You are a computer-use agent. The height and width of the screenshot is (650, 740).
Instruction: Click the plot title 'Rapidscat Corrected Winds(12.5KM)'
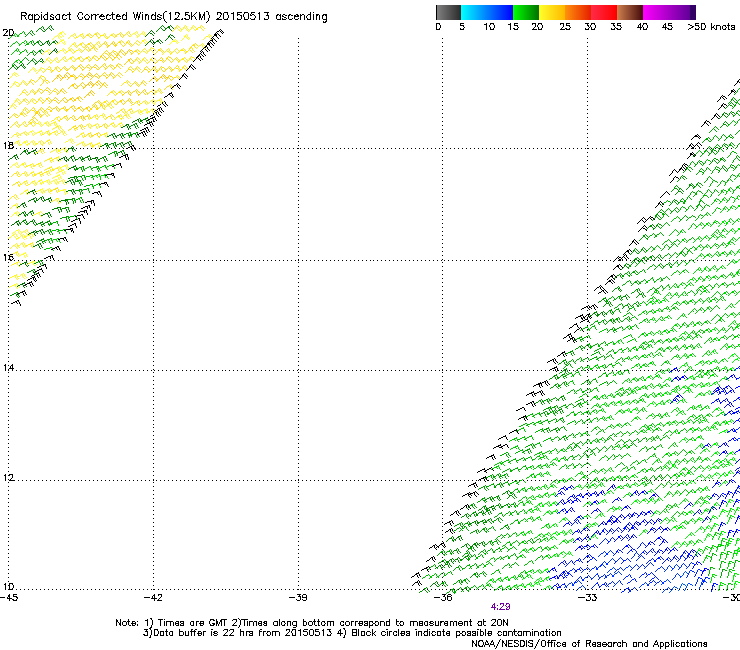(115, 17)
